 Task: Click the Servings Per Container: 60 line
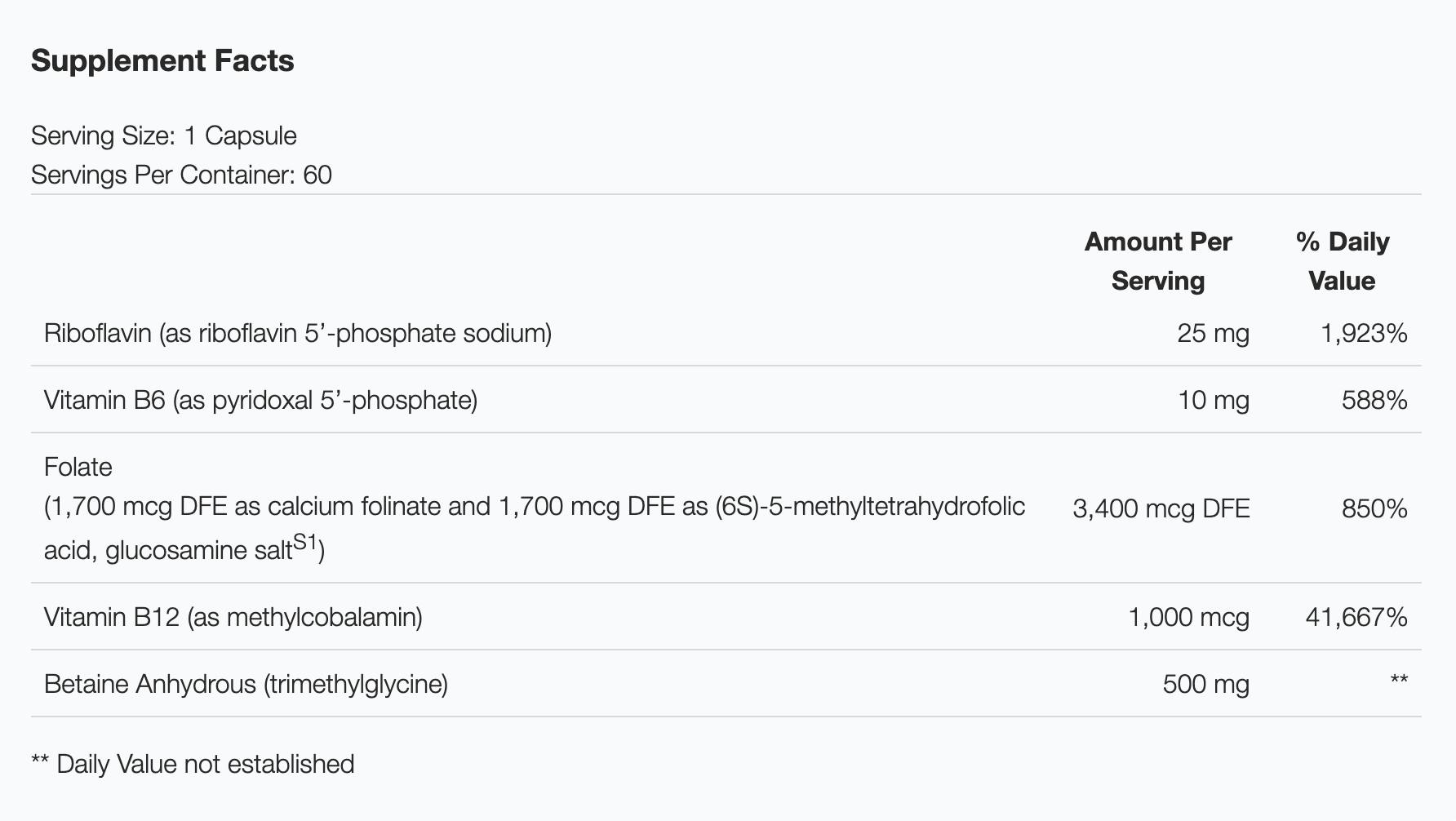[x=181, y=175]
